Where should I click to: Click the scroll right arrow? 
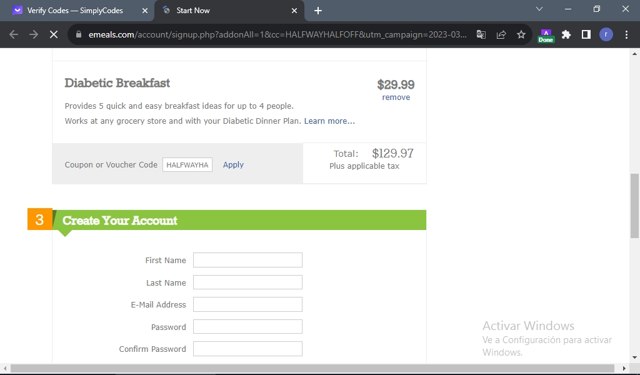click(624, 368)
